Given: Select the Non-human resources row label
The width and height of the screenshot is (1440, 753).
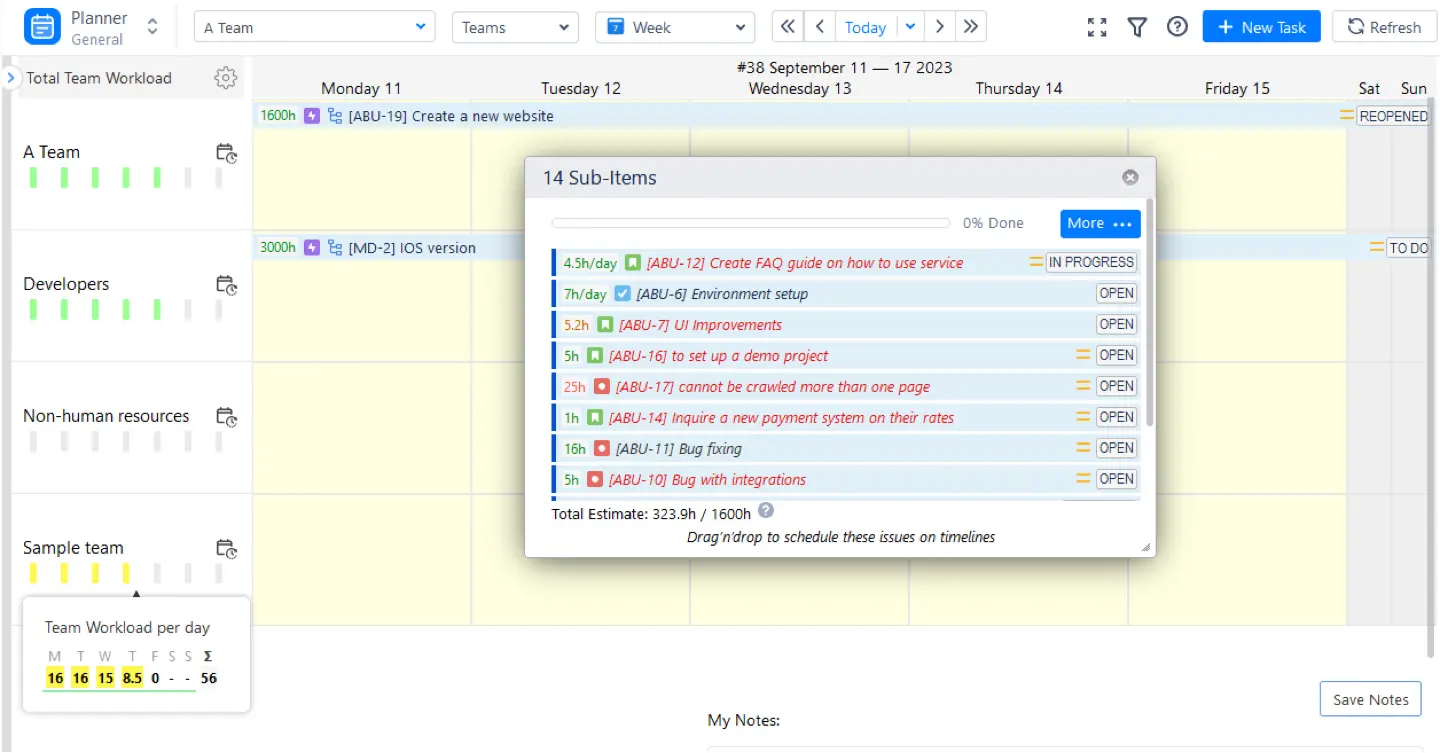Looking at the screenshot, I should coord(106,416).
